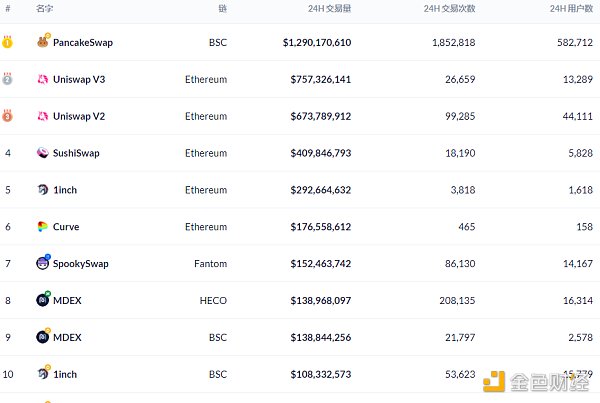The image size is (600, 403).
Task: Click the 名字 column header
Action: coord(44,8)
